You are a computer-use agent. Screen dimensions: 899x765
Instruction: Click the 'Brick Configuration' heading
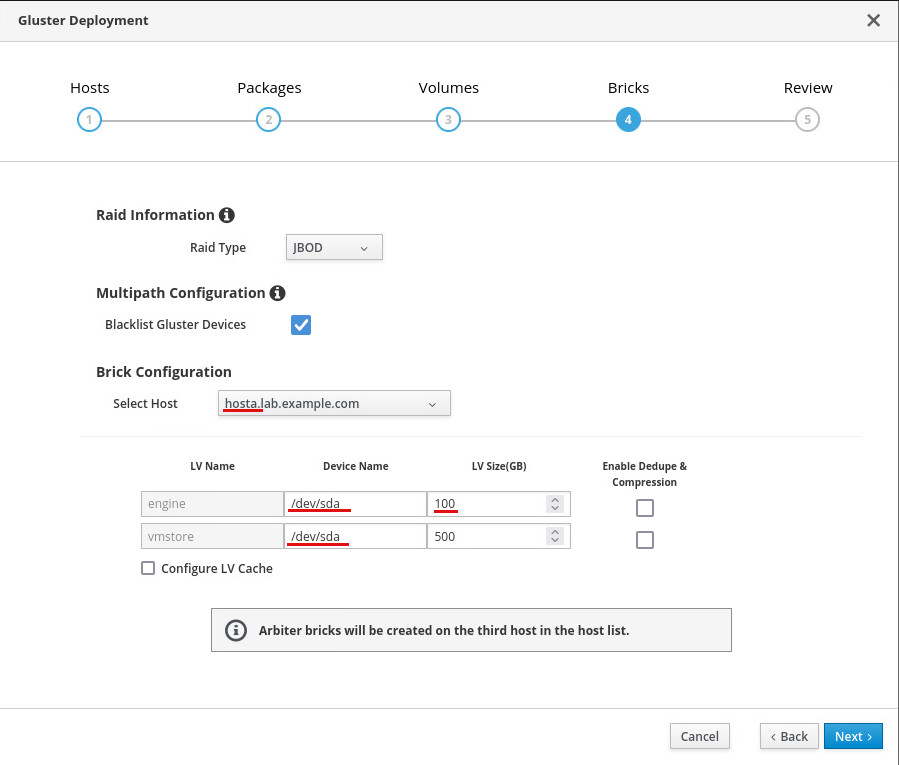click(x=164, y=372)
